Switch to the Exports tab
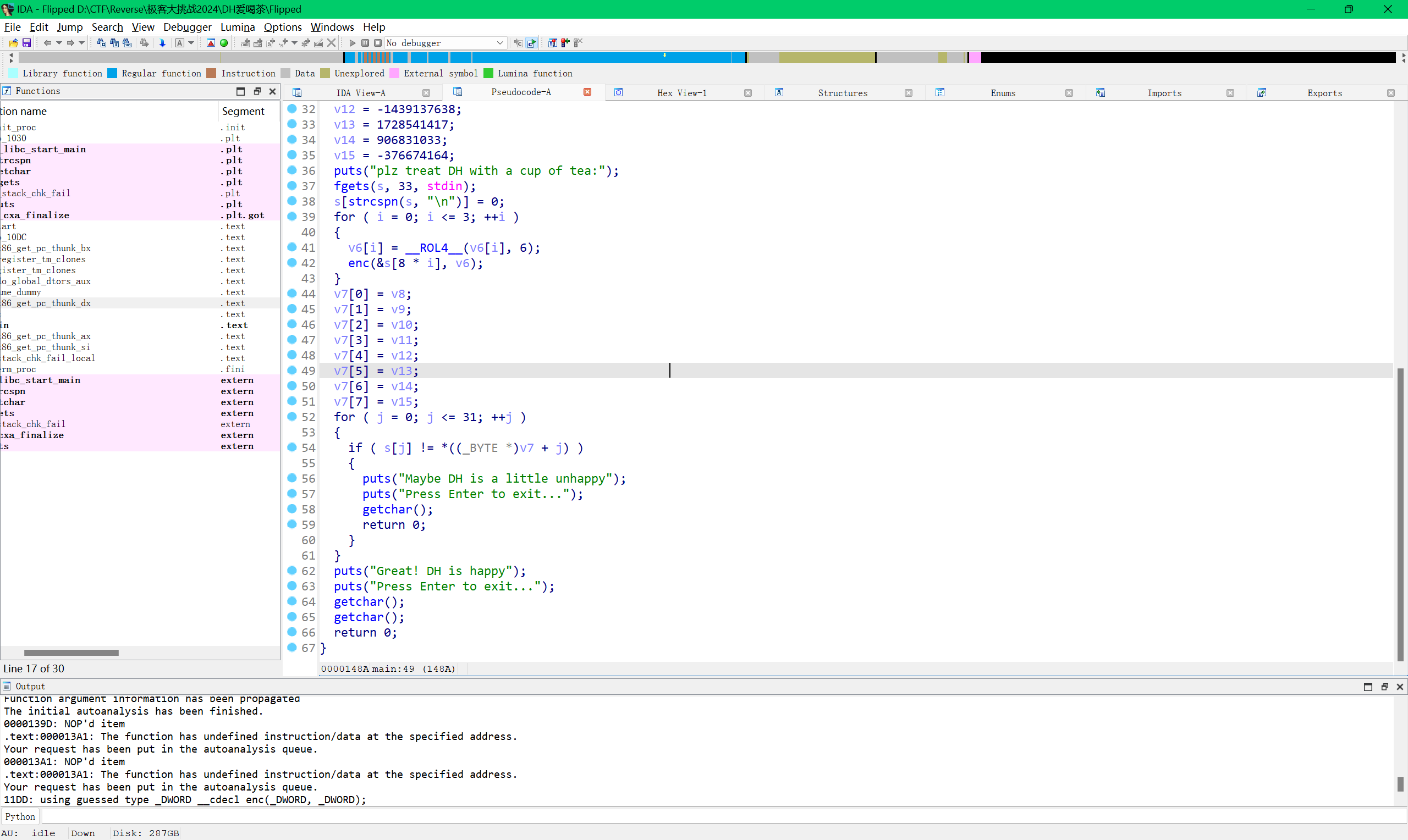Viewport: 1408px width, 840px height. [x=1325, y=93]
